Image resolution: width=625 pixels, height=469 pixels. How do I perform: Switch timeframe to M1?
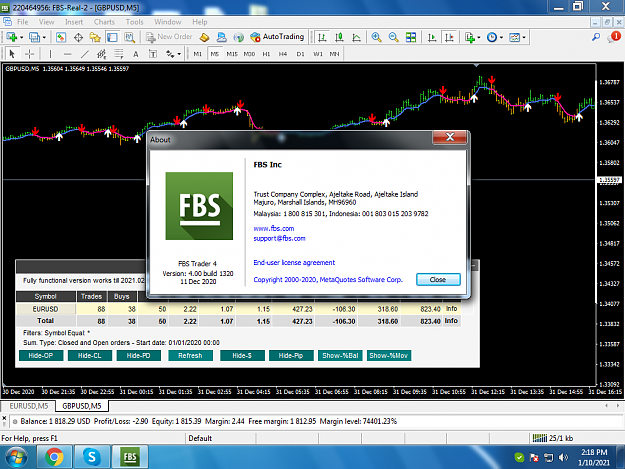198,54
